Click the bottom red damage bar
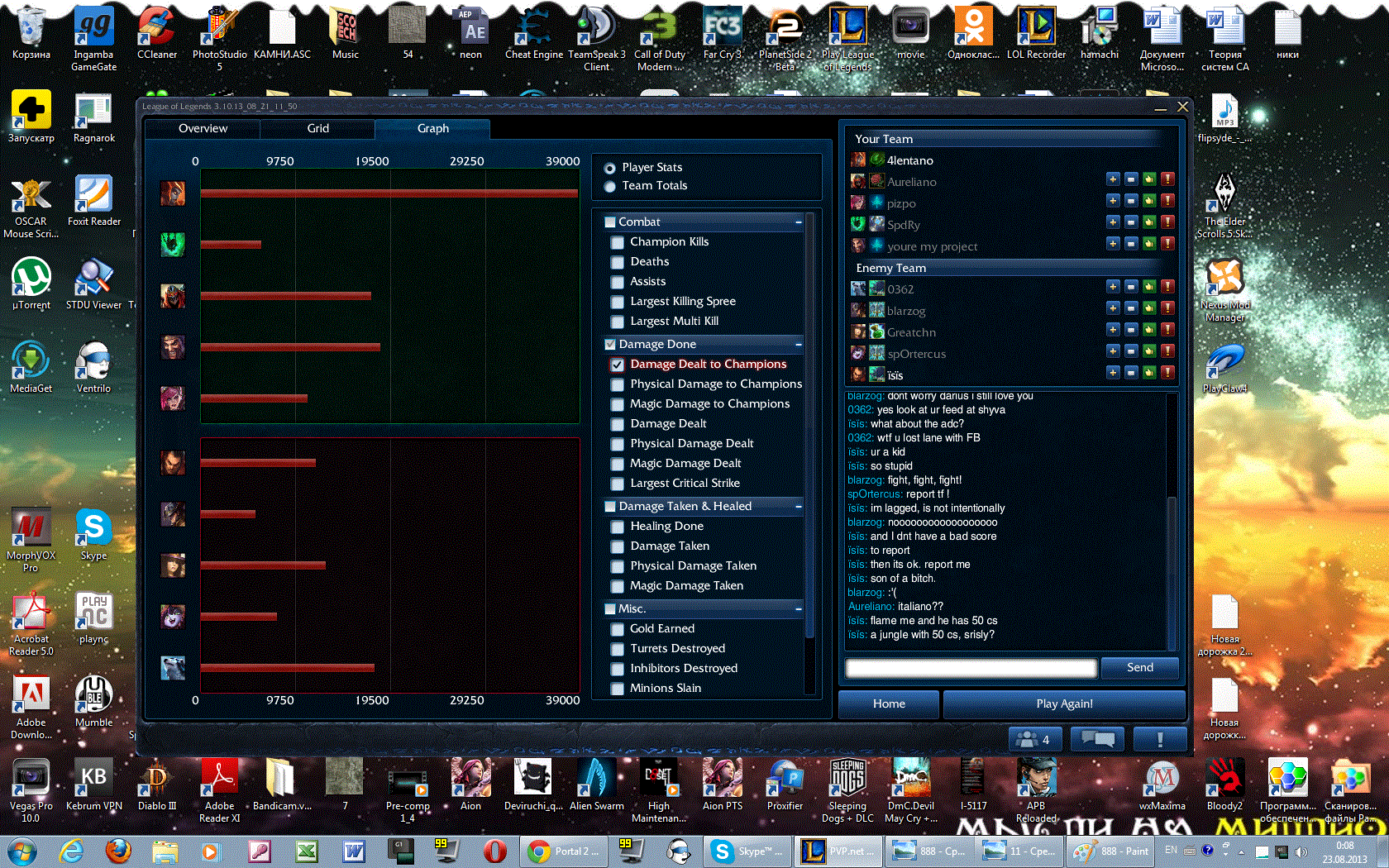Screen dimensions: 1389x868 288,668
